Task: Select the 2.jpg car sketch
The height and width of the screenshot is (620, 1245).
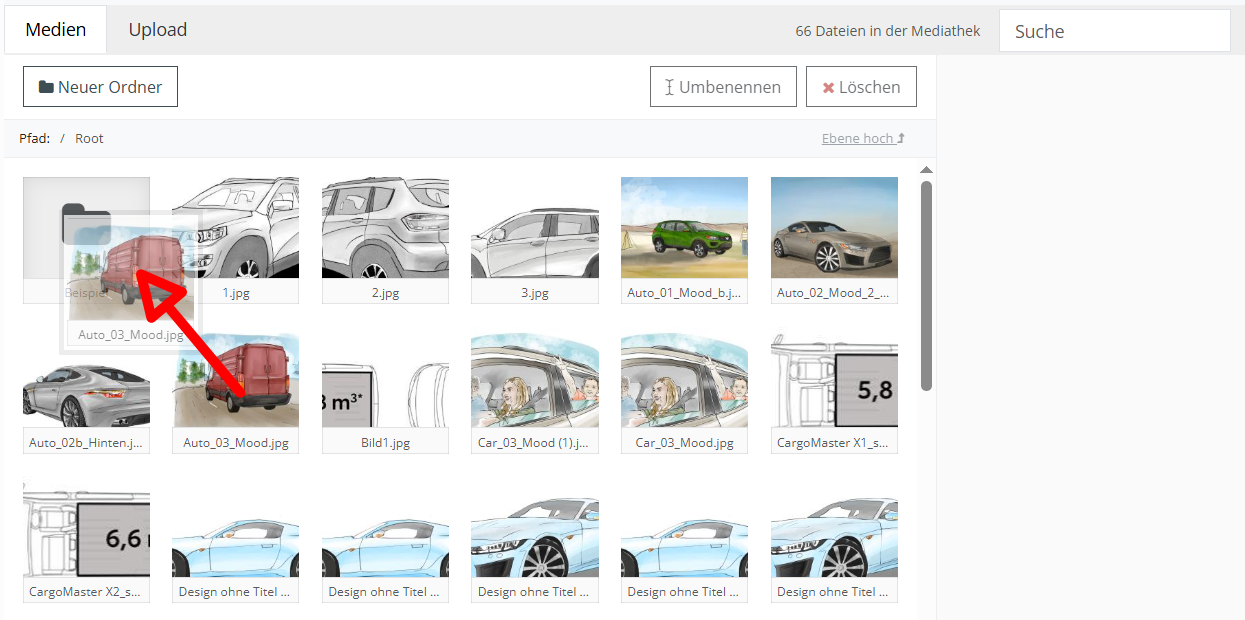Action: pos(385,228)
